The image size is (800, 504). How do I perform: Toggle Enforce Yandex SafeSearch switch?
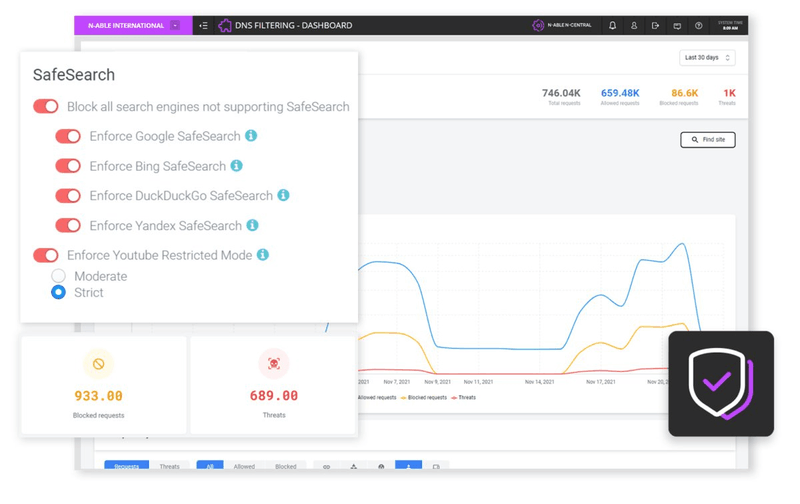pos(68,225)
